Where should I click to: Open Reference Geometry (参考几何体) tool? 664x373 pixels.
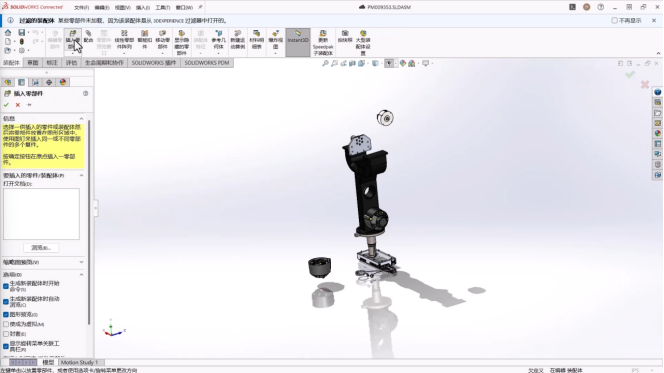pos(219,39)
